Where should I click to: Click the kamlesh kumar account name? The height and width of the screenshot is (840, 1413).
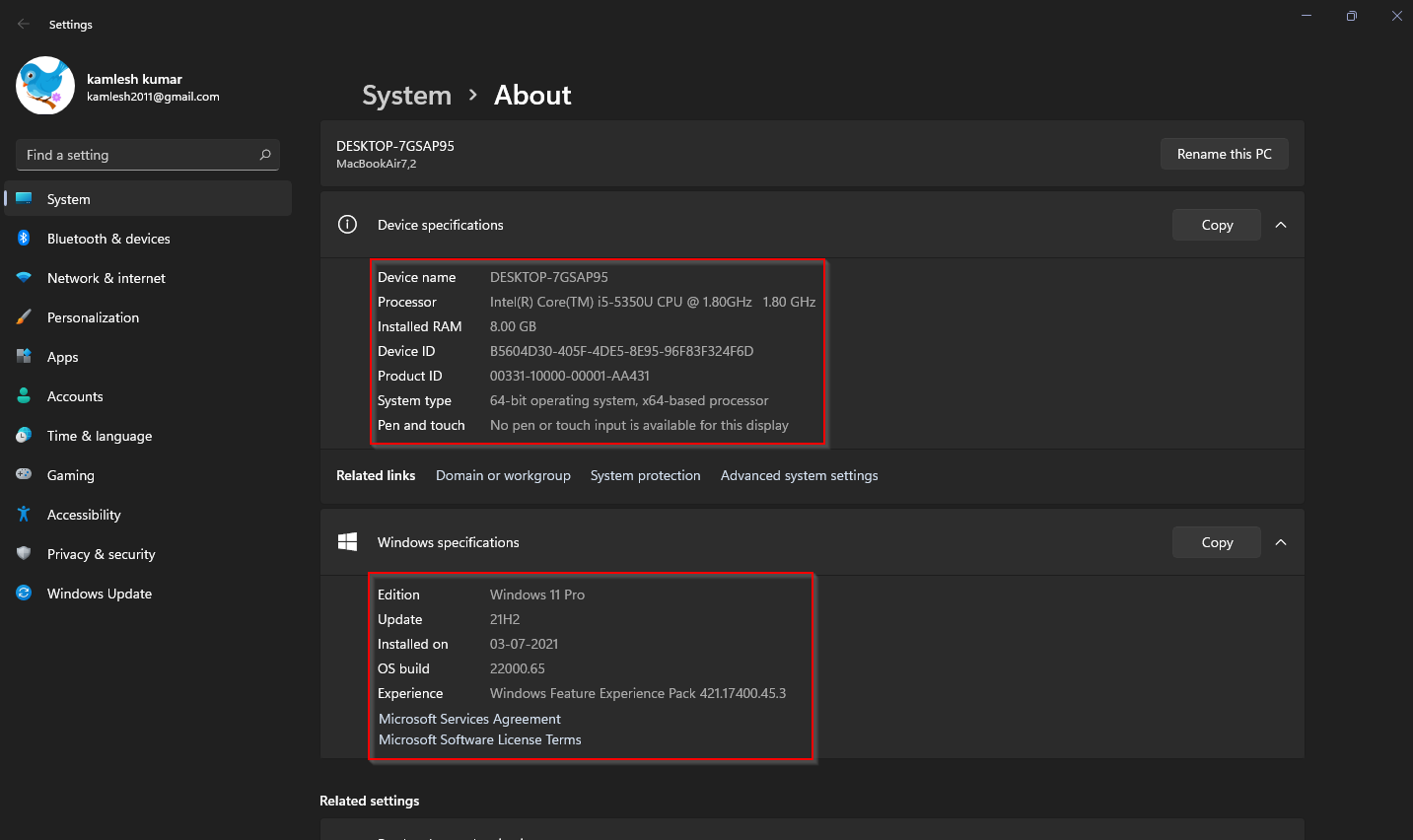tap(134, 79)
